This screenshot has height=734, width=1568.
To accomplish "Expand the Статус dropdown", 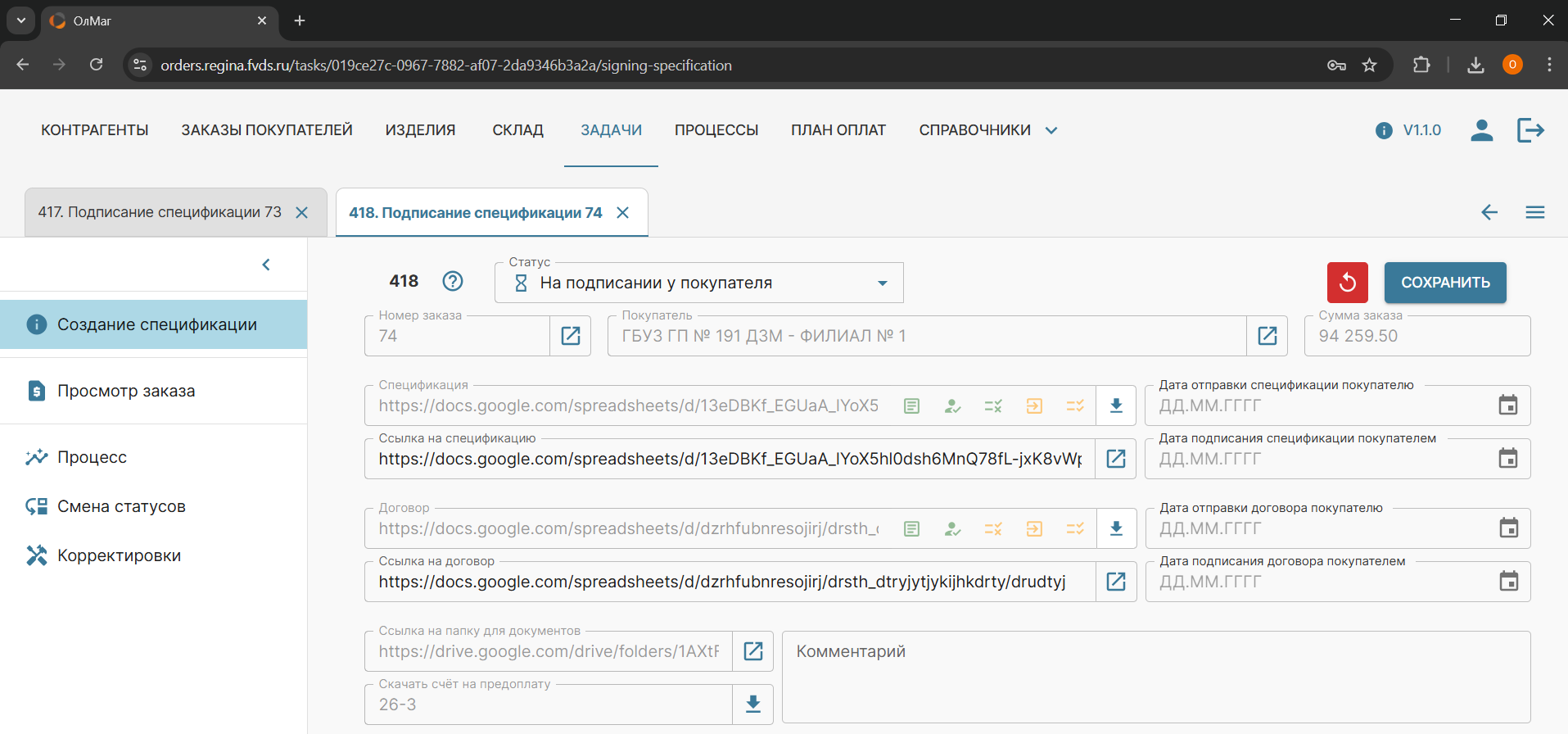I will click(882, 283).
